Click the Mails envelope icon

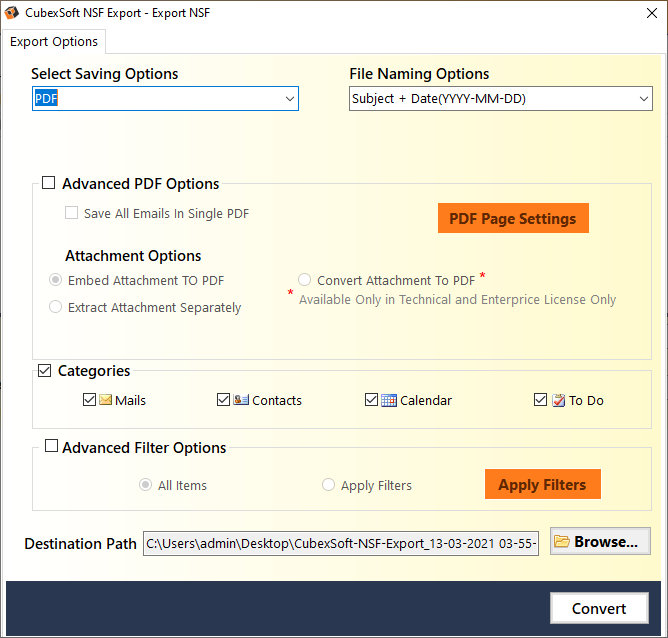[x=105, y=400]
